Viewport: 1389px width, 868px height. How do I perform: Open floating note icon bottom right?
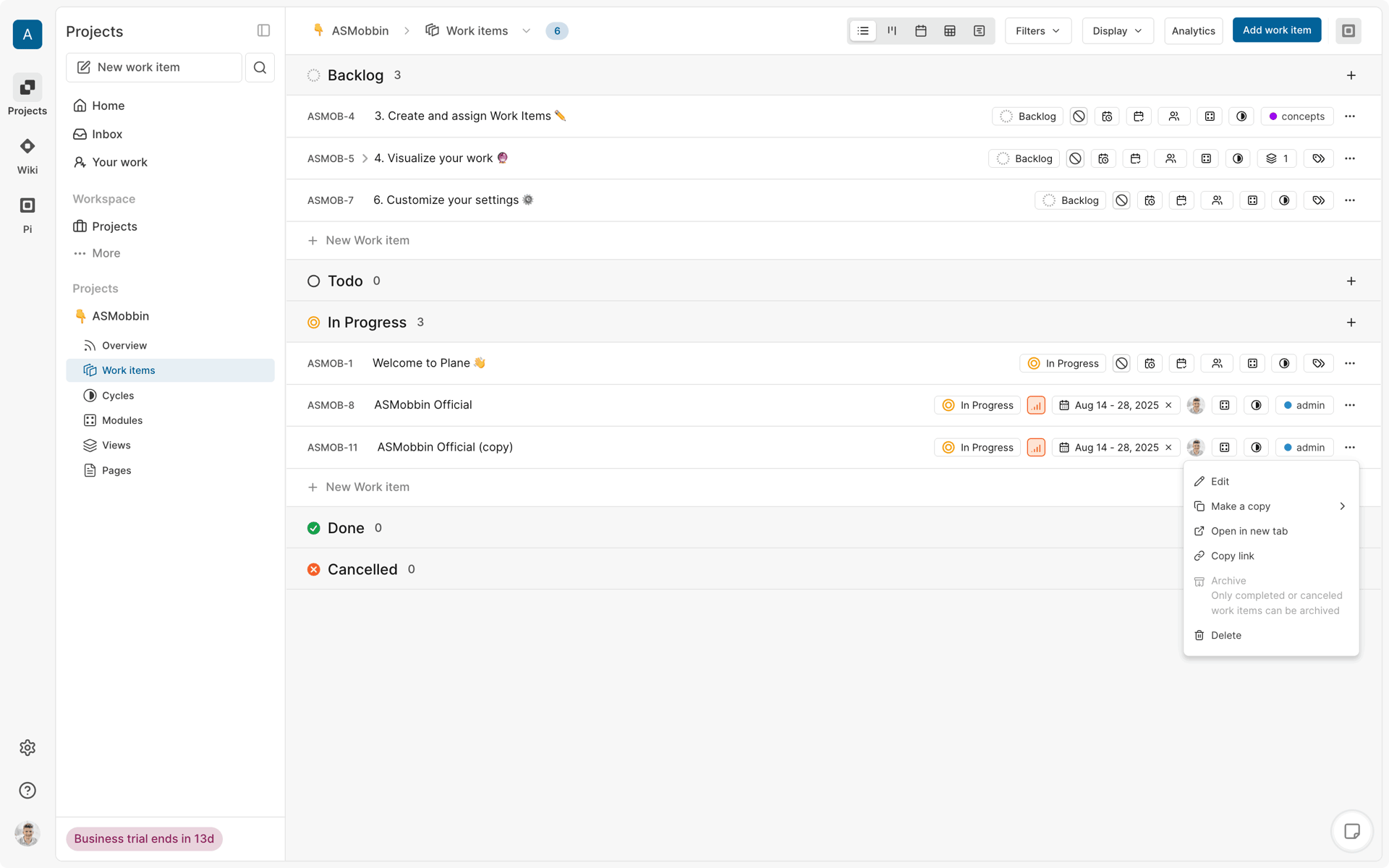1351,831
